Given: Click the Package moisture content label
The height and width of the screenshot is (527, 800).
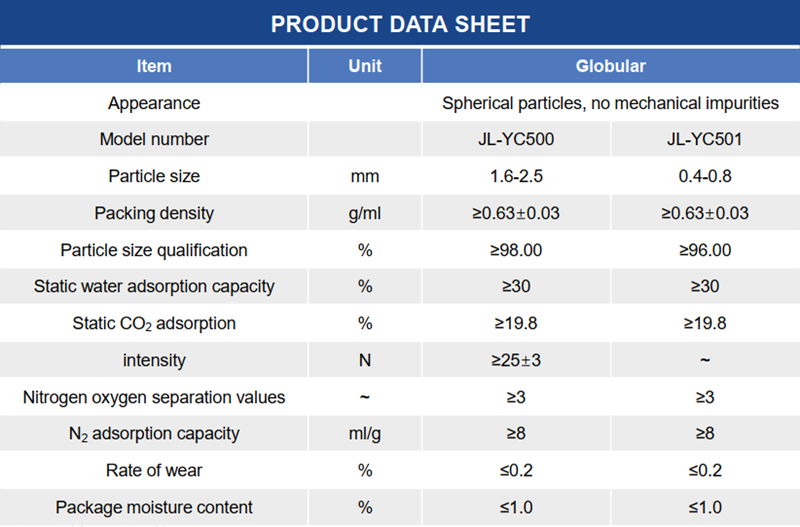Looking at the screenshot, I should pos(154,507).
